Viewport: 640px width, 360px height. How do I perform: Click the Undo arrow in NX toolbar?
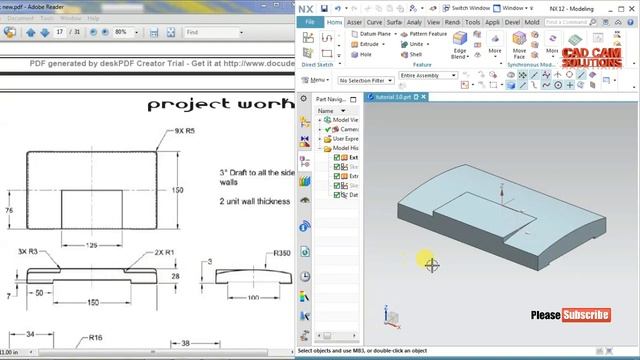pyautogui.click(x=338, y=9)
